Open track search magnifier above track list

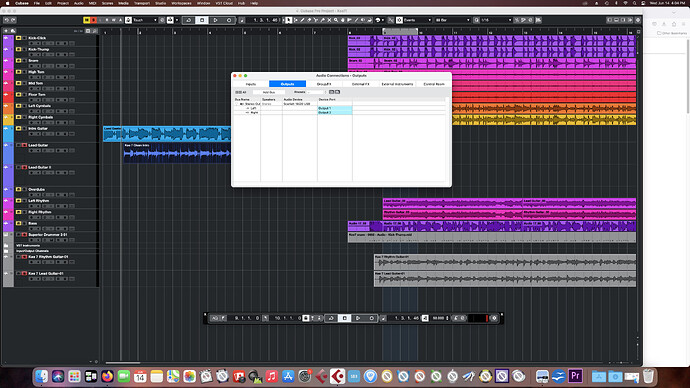click(95, 31)
